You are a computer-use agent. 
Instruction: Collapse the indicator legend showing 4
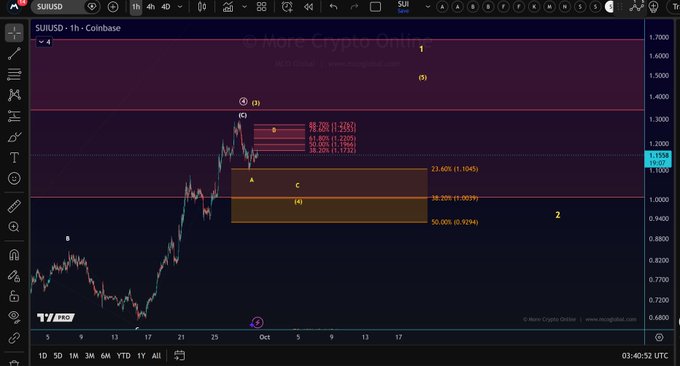click(x=44, y=42)
